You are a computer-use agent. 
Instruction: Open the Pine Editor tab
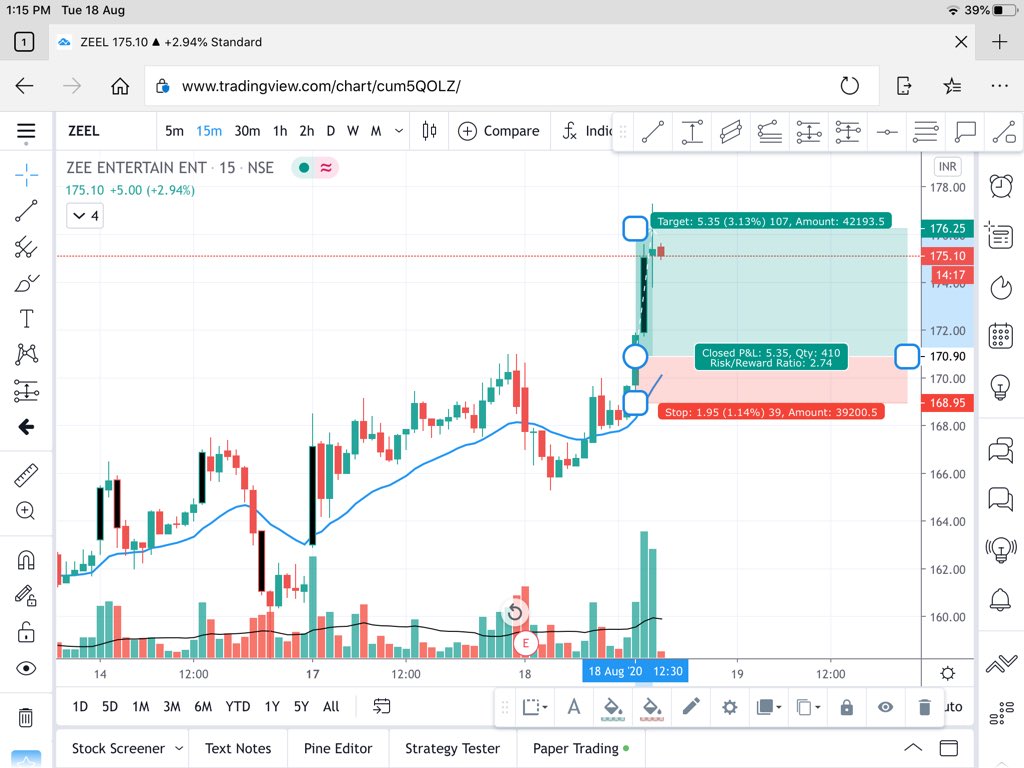338,748
